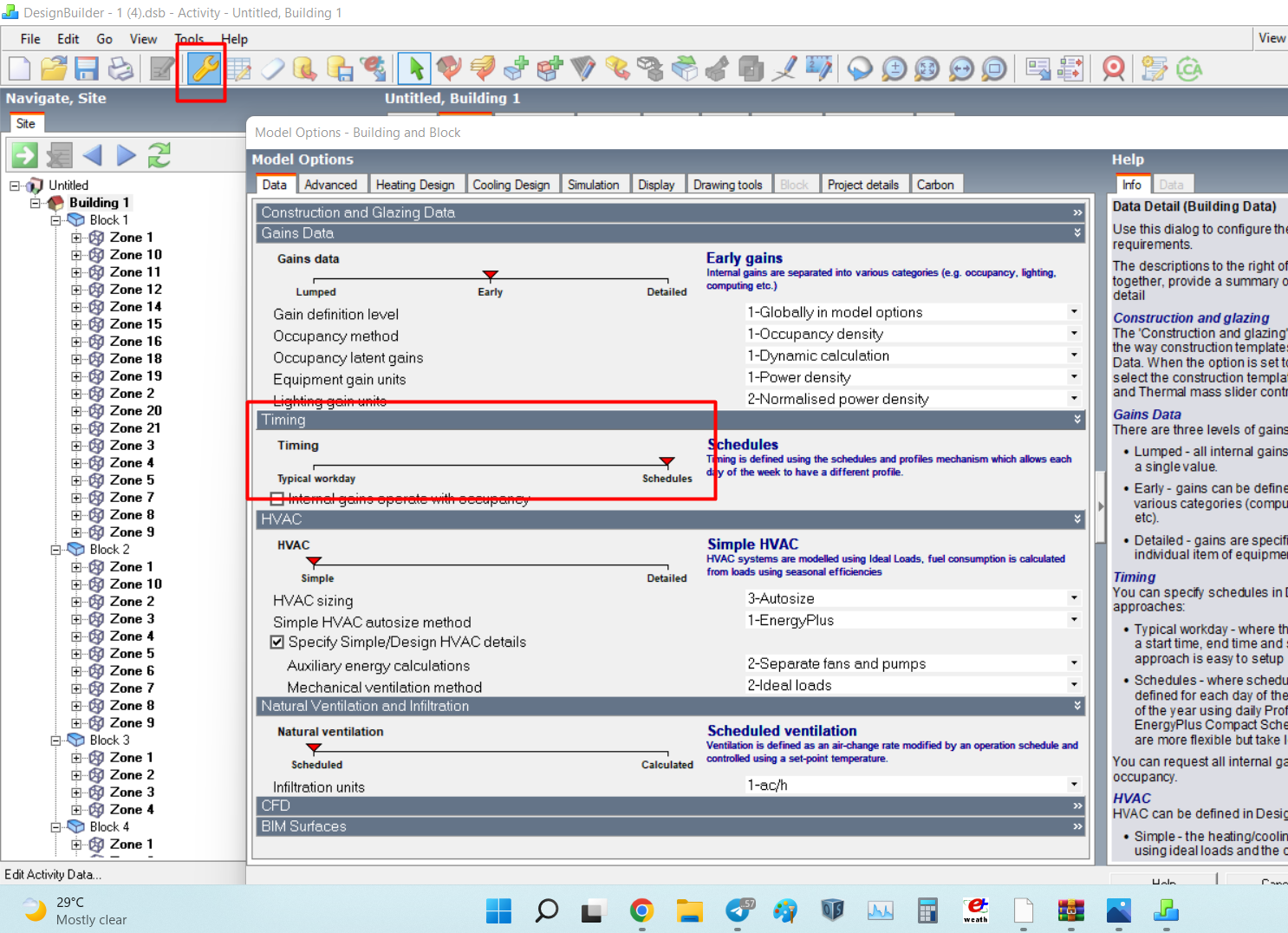Open the Carbon tab
Screen dimensions: 1288x933
(x=935, y=185)
